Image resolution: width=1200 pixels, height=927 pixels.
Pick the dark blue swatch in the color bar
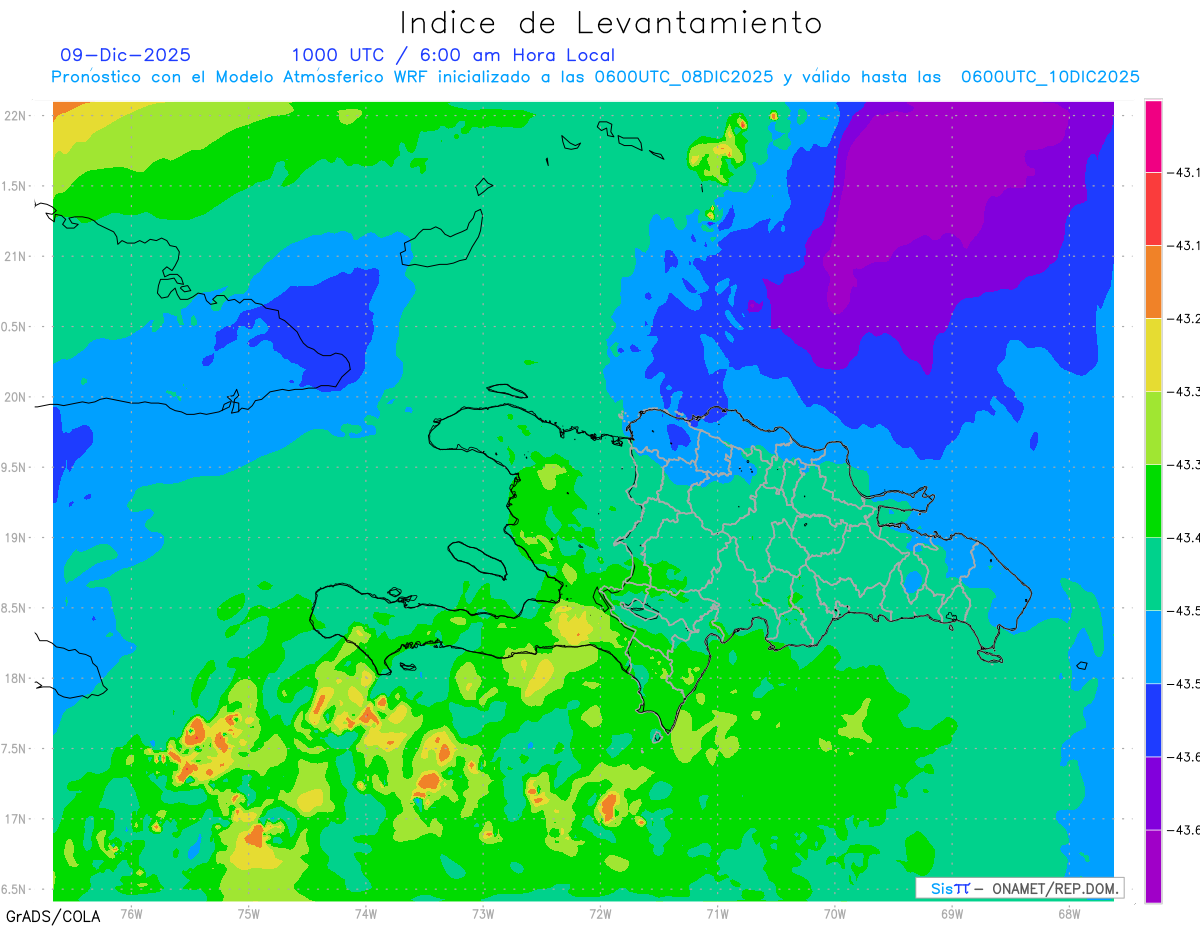point(1153,720)
